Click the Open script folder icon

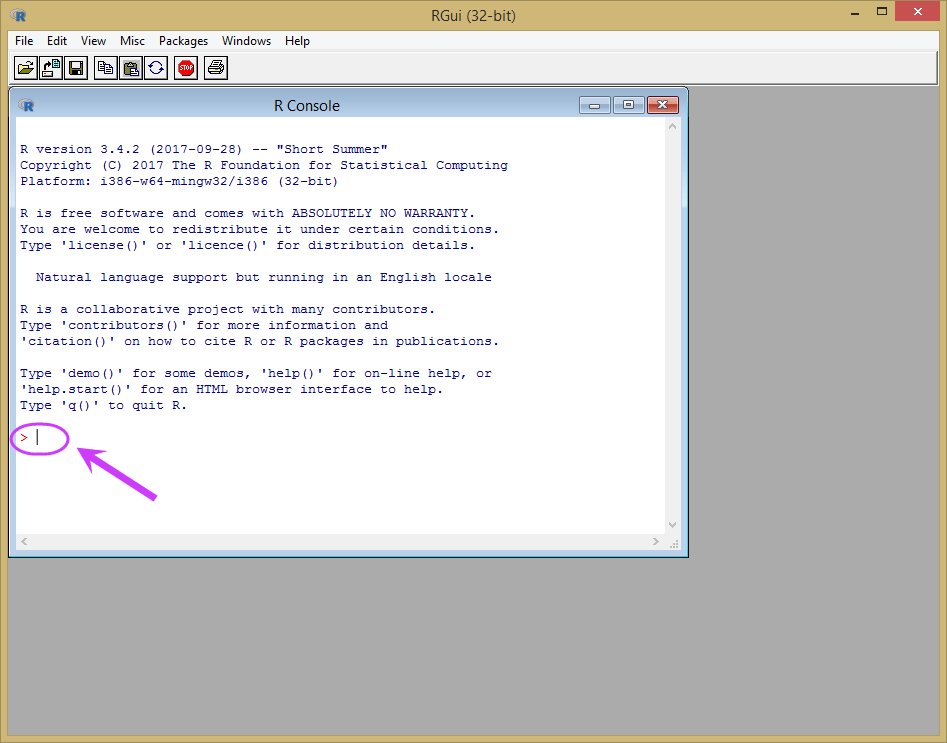click(26, 68)
